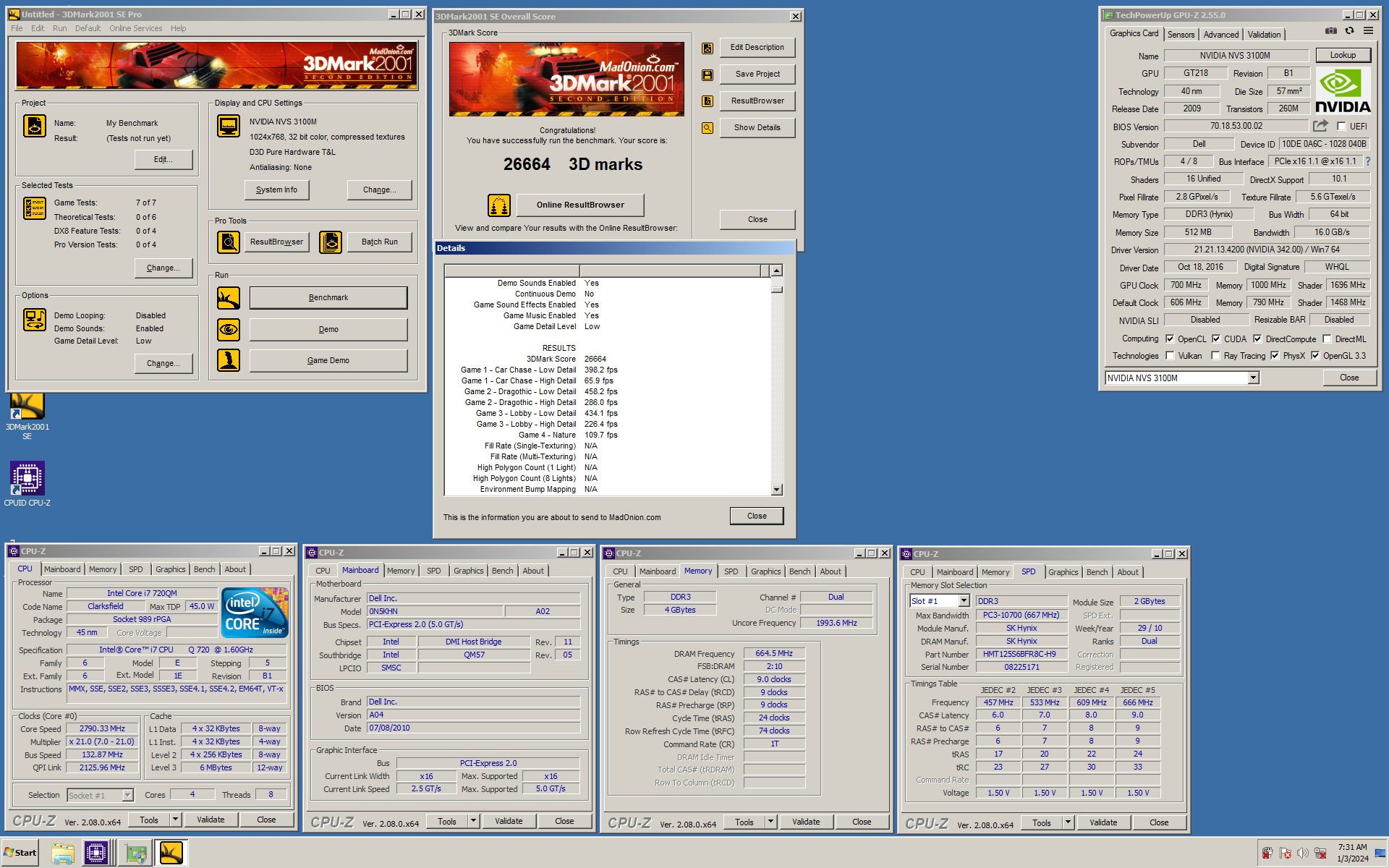Click the CPU-Z taskbar icon

click(x=95, y=853)
